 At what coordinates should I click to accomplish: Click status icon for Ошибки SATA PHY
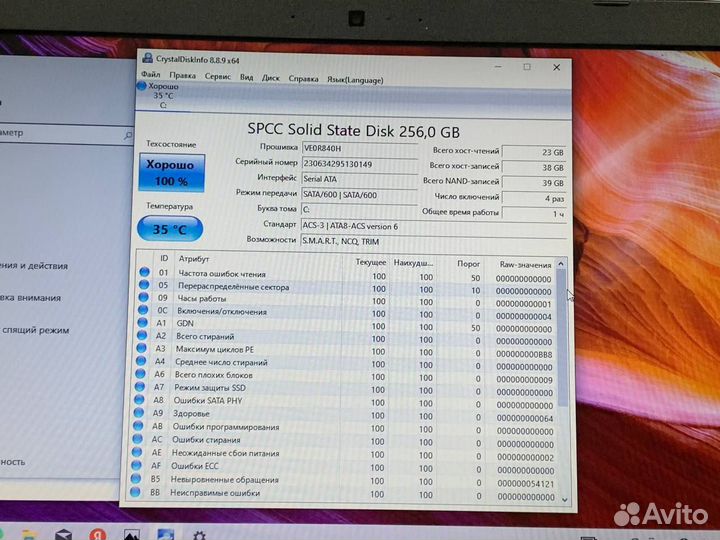(139, 400)
